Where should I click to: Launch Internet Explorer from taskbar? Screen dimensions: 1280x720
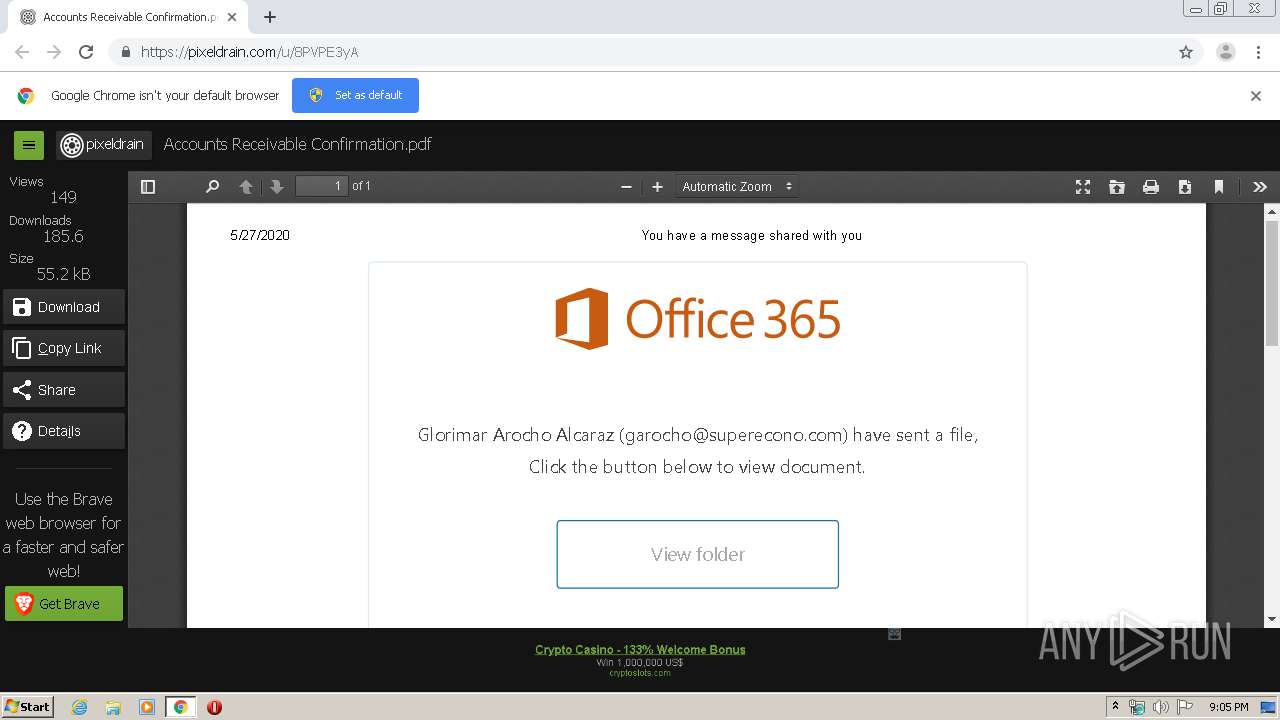(80, 707)
